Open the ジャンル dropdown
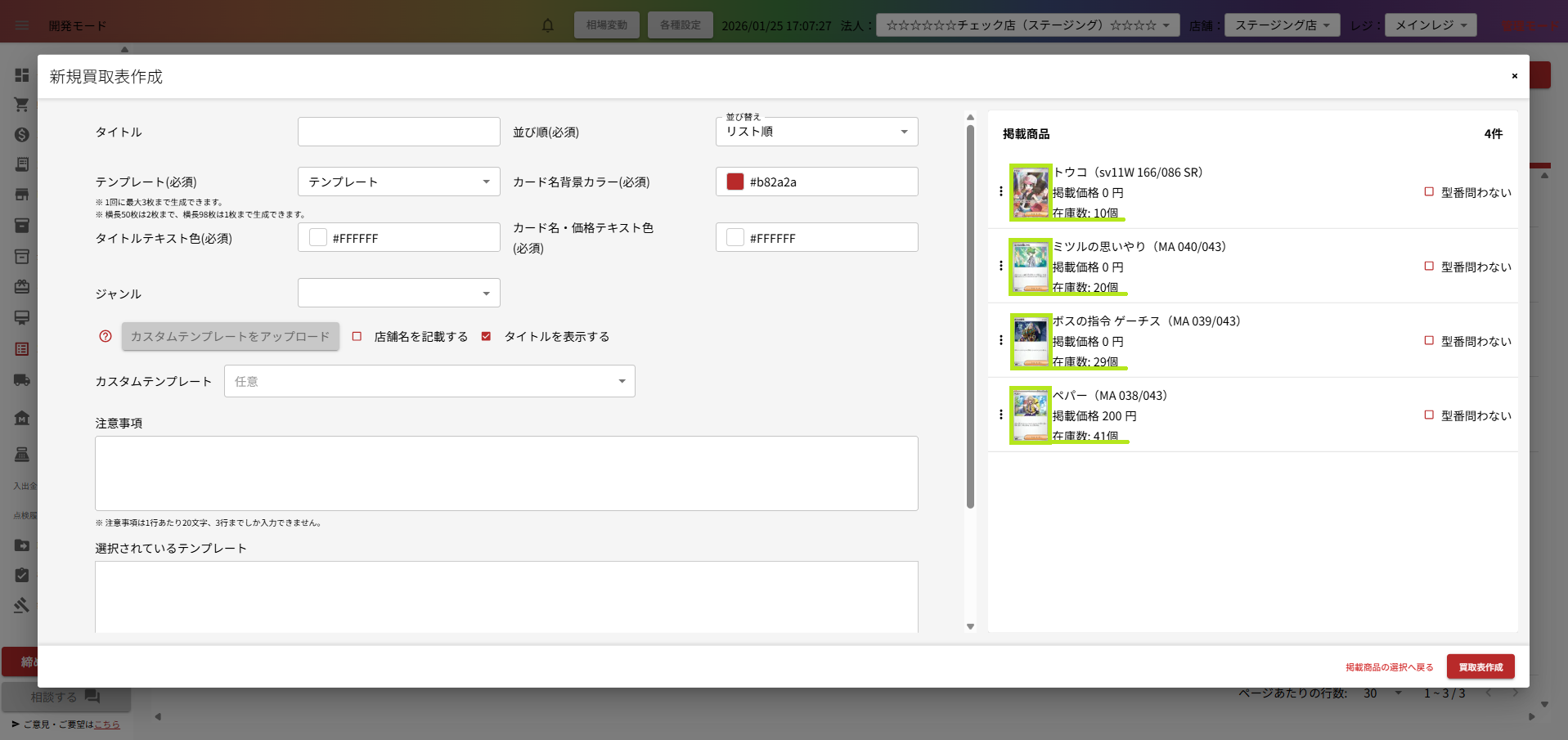1568x740 pixels. (398, 293)
